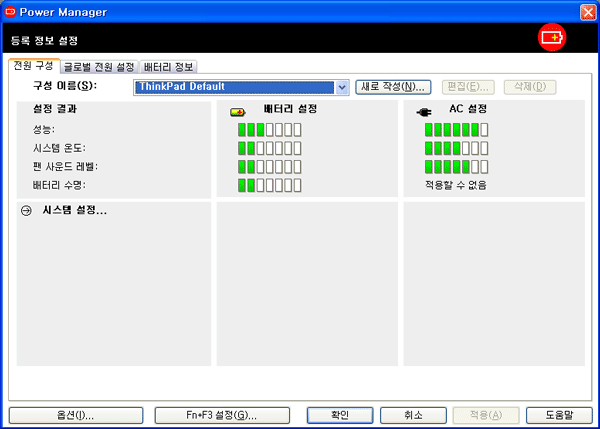The width and height of the screenshot is (600, 429).
Task: Click the 배터리 수명: label
Action: pyautogui.click(x=59, y=186)
